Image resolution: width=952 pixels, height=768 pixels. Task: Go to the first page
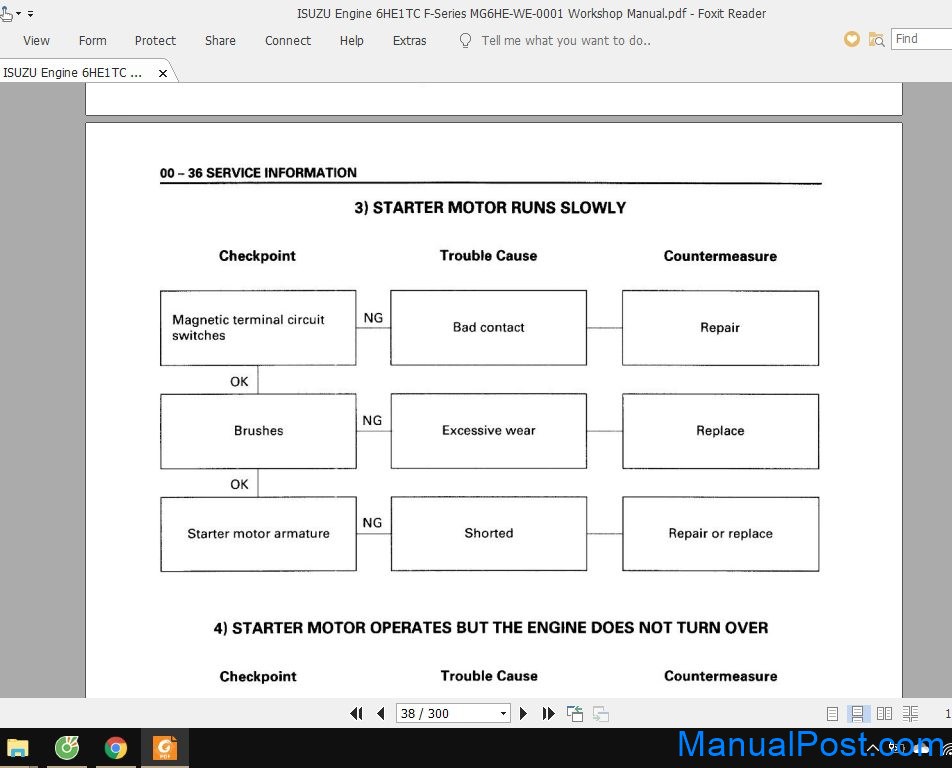pyautogui.click(x=356, y=713)
